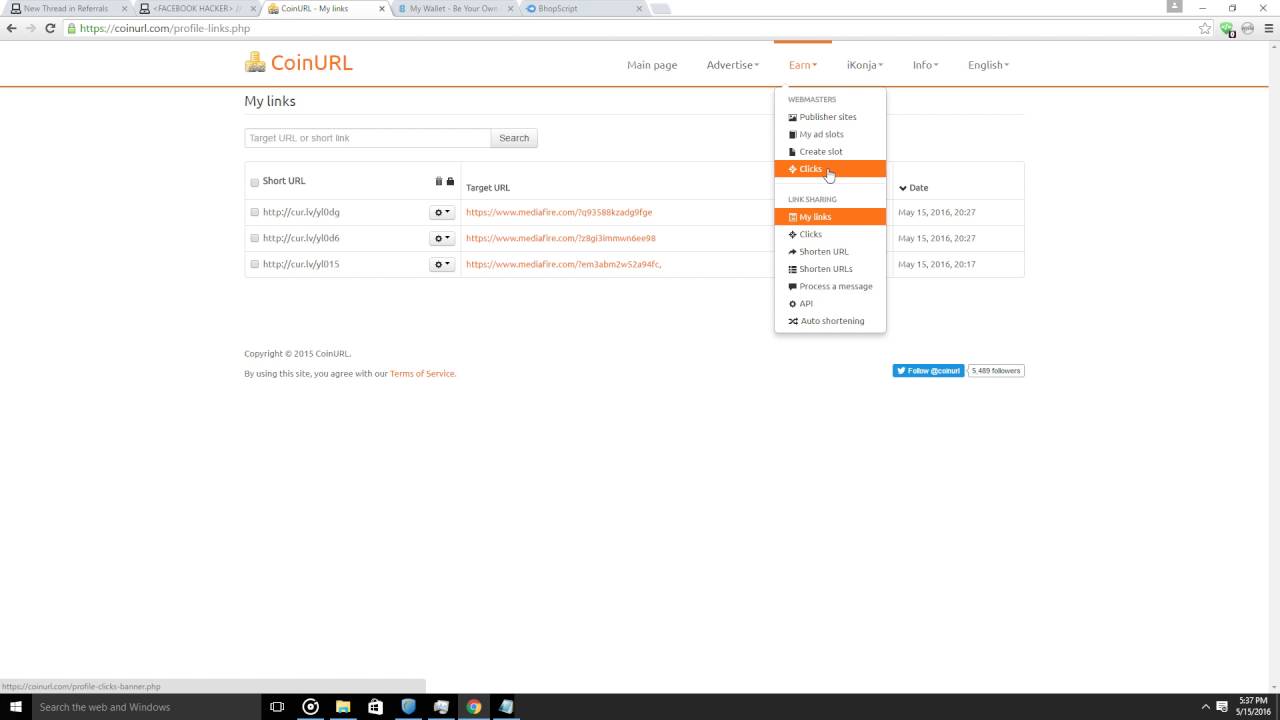Close the My Wallet tab
Viewport: 1280px width, 720px height.
(511, 8)
